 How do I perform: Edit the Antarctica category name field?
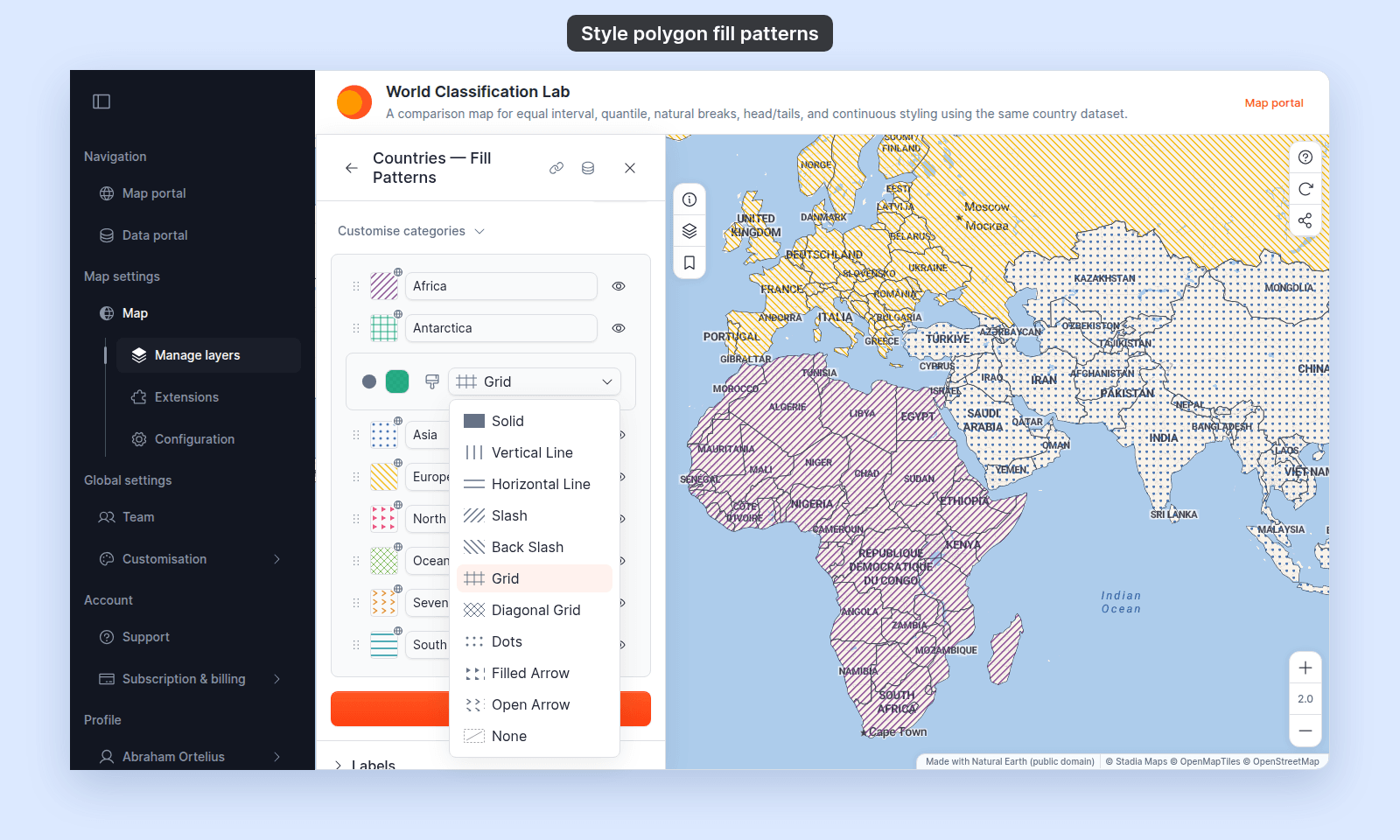point(501,328)
